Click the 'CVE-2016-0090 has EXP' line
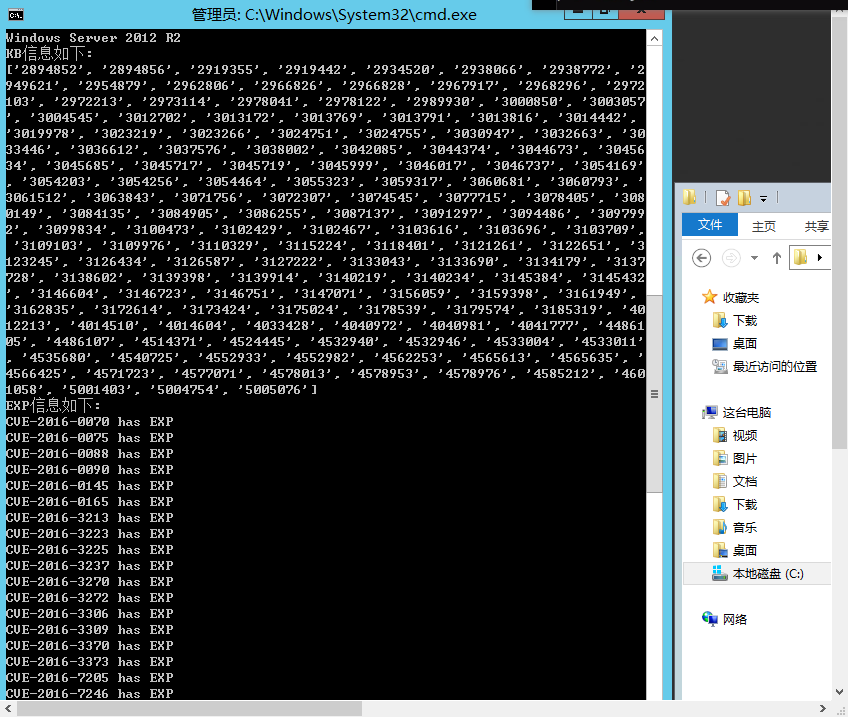The height and width of the screenshot is (717, 848). tap(89, 470)
